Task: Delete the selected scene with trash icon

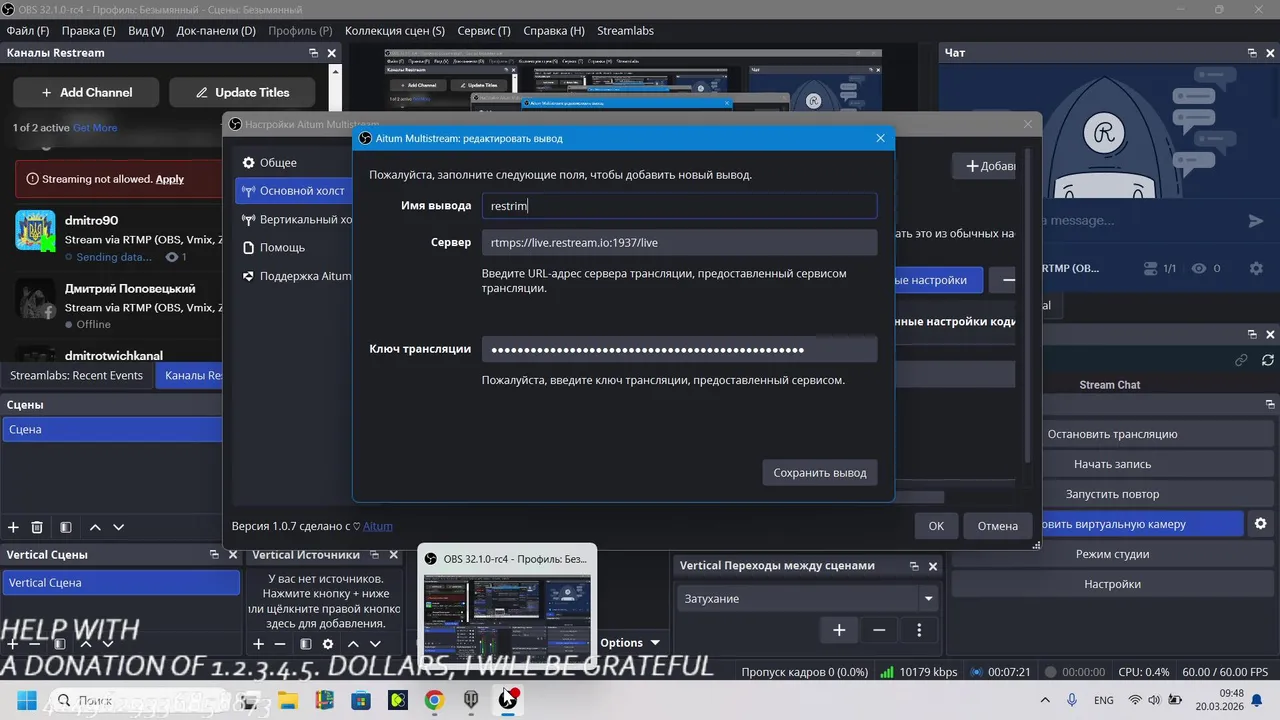Action: (37, 527)
